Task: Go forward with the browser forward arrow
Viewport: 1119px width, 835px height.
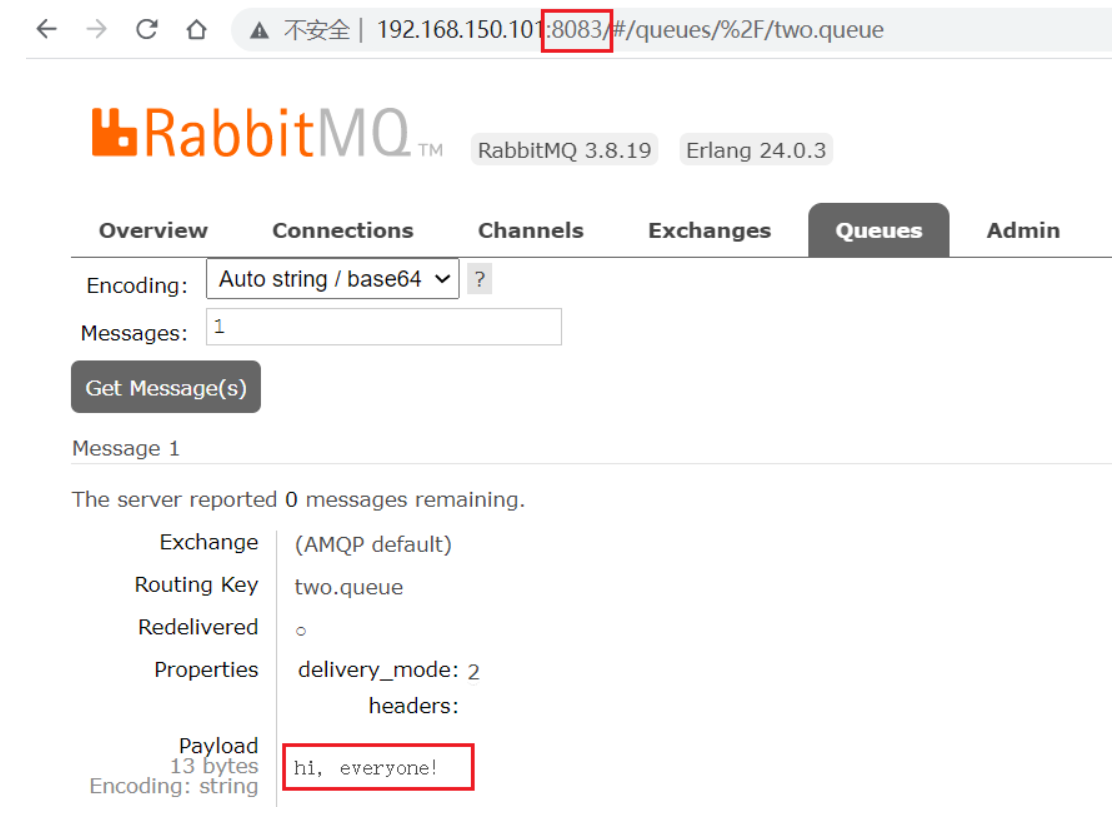Action: click(96, 29)
